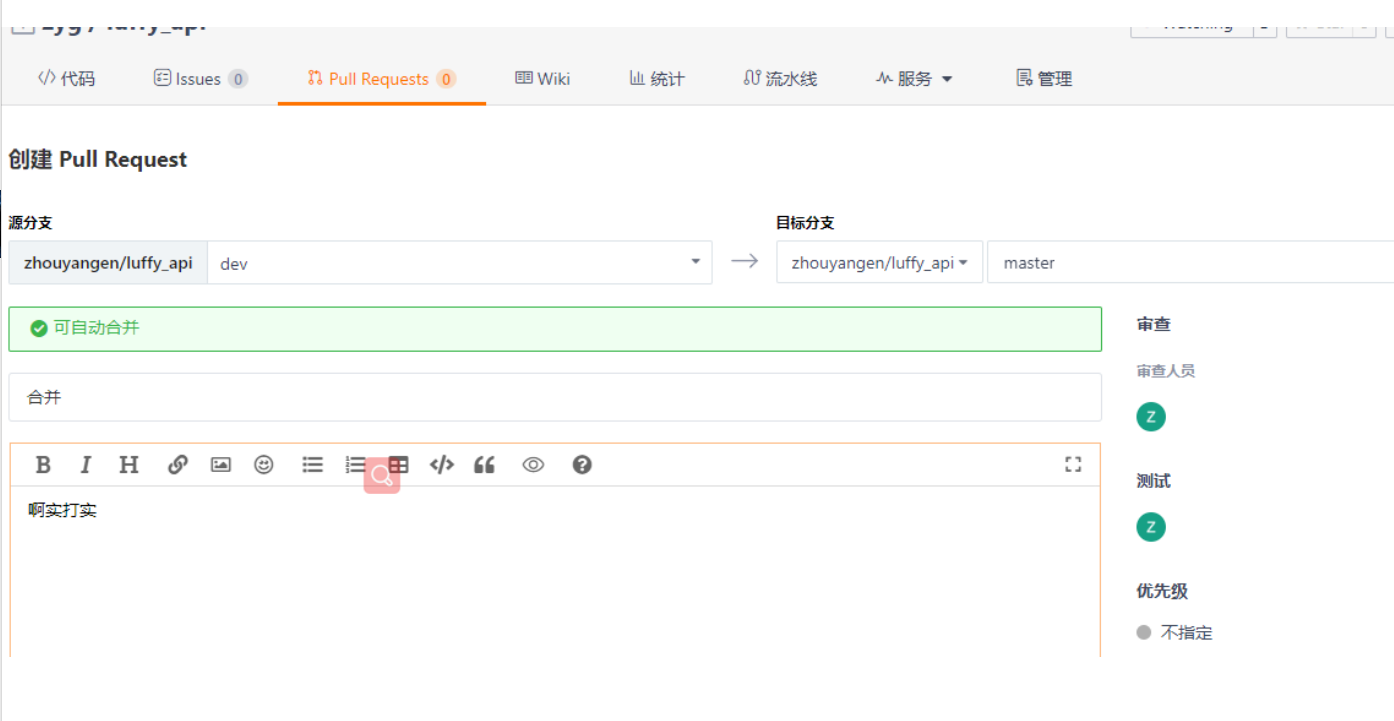Open the target branch dropdown showing master
Screen dimensions: 1394x721
click(1190, 262)
